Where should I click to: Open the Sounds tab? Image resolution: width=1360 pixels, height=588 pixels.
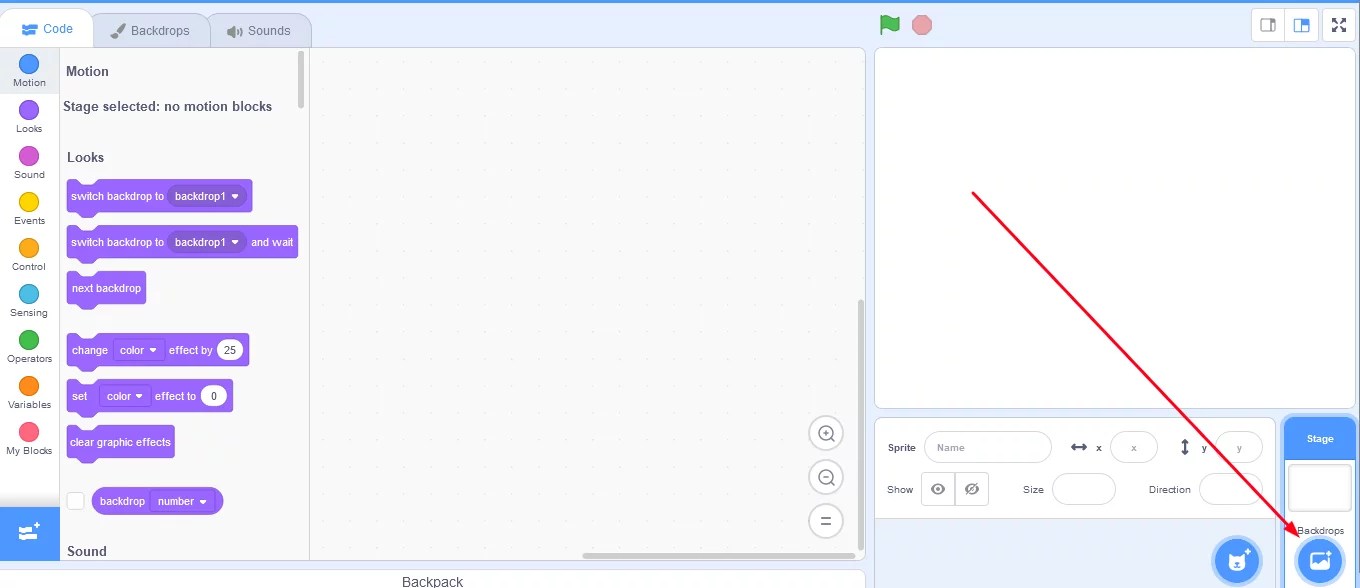click(x=260, y=31)
